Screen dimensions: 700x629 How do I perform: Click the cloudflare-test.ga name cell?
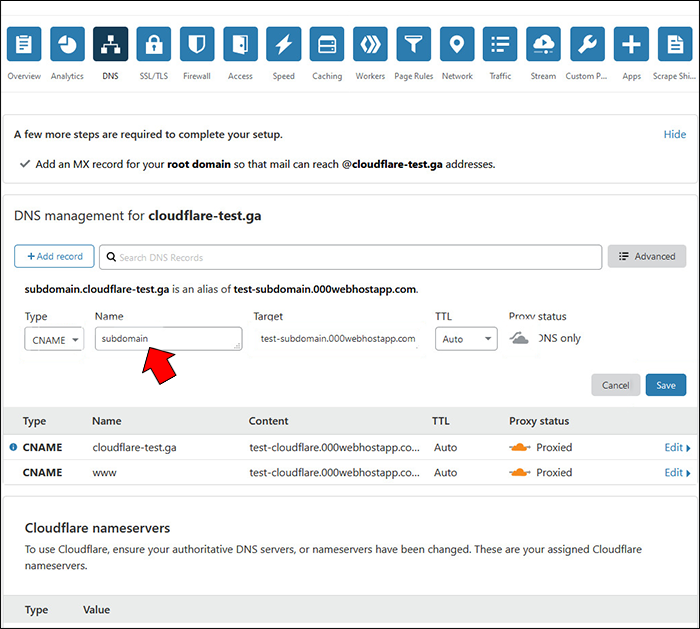pyautogui.click(x=134, y=447)
